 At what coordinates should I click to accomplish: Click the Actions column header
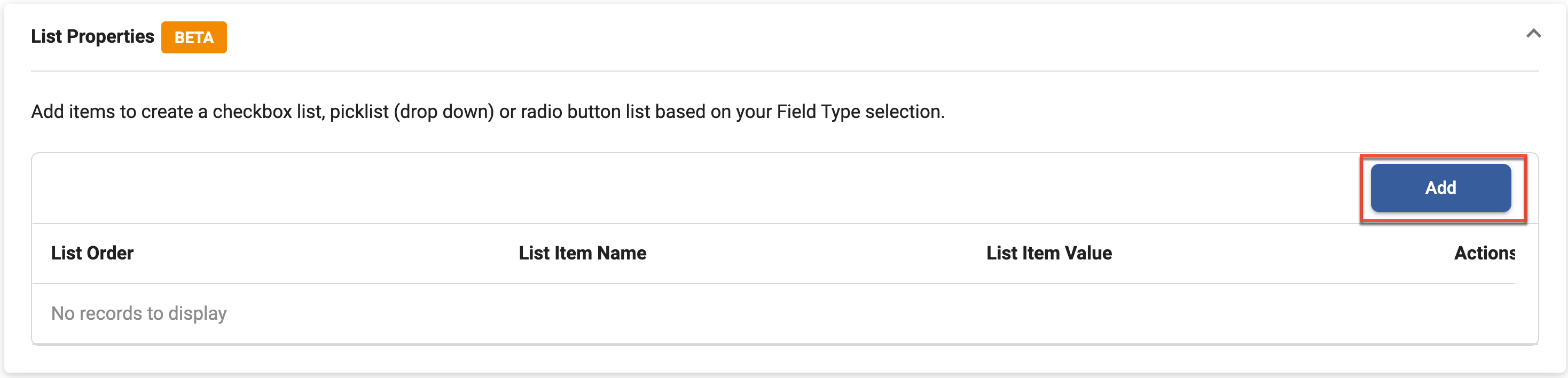click(1485, 253)
